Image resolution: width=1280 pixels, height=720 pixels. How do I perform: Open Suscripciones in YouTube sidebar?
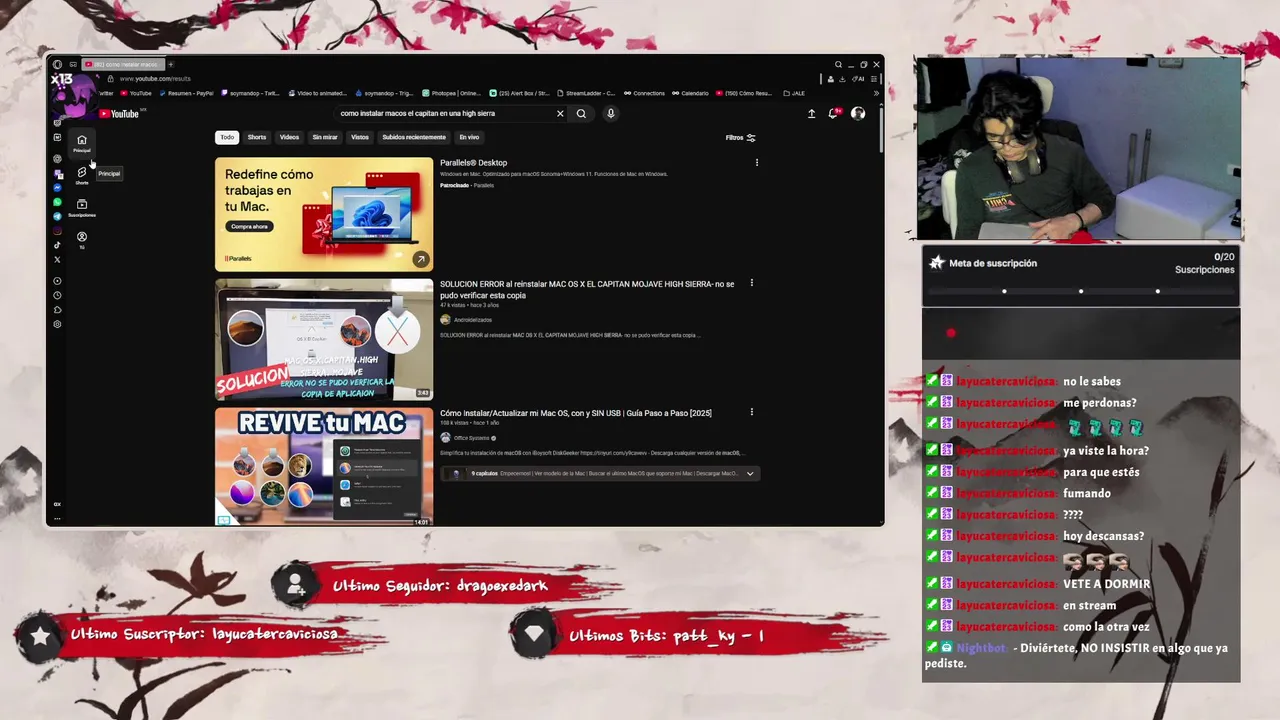point(82,208)
